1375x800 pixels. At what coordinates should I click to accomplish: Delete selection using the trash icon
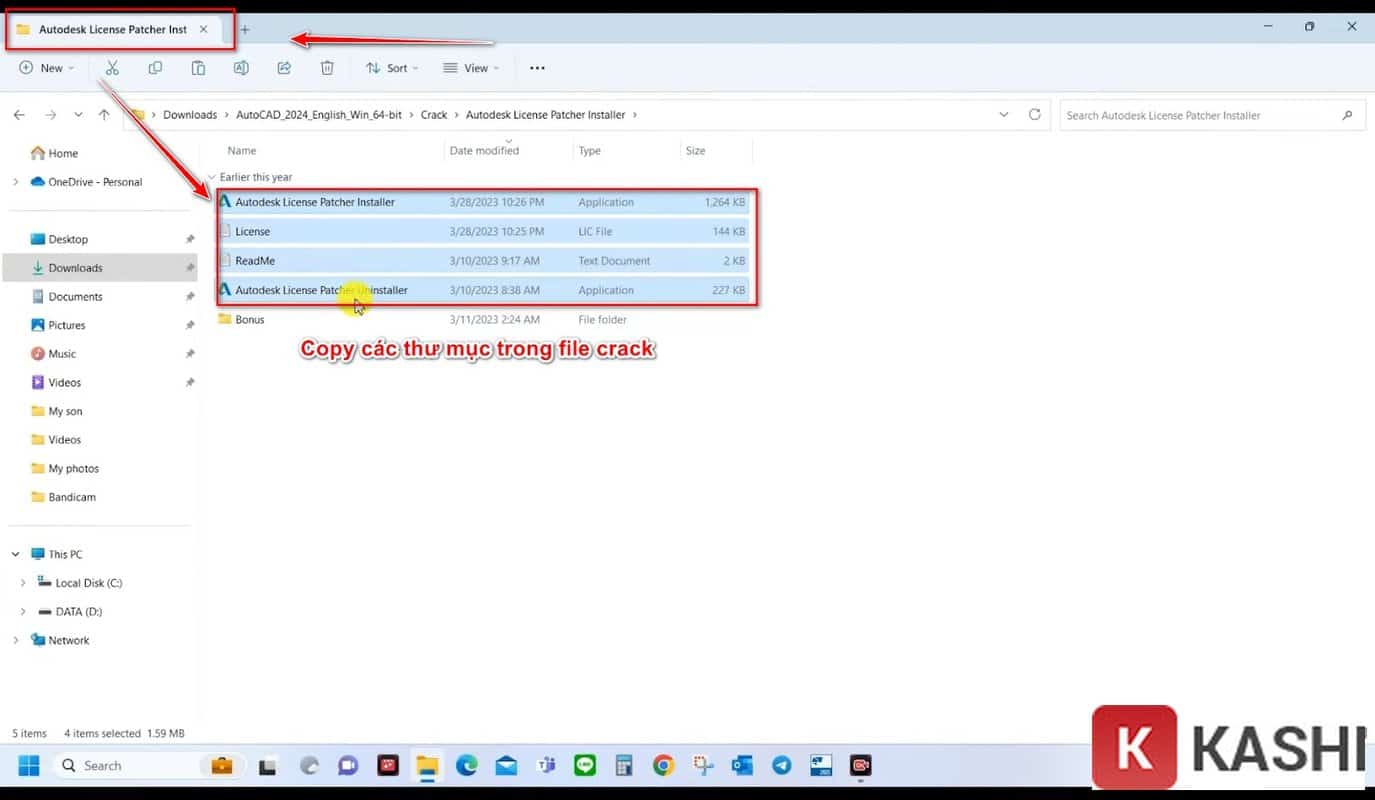(x=326, y=67)
